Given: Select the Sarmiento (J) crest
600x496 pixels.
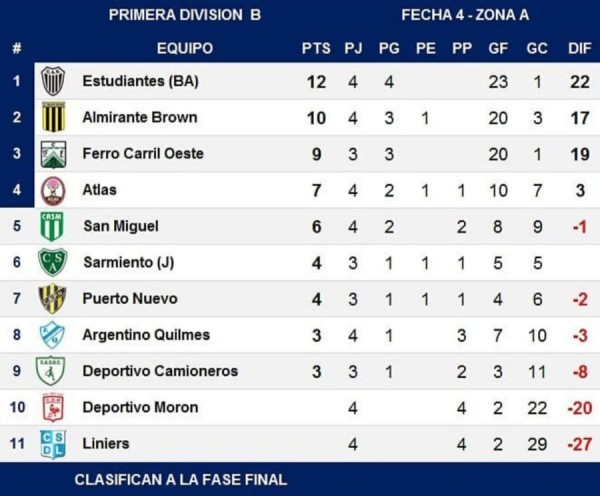Looking at the screenshot, I should (x=53, y=262).
